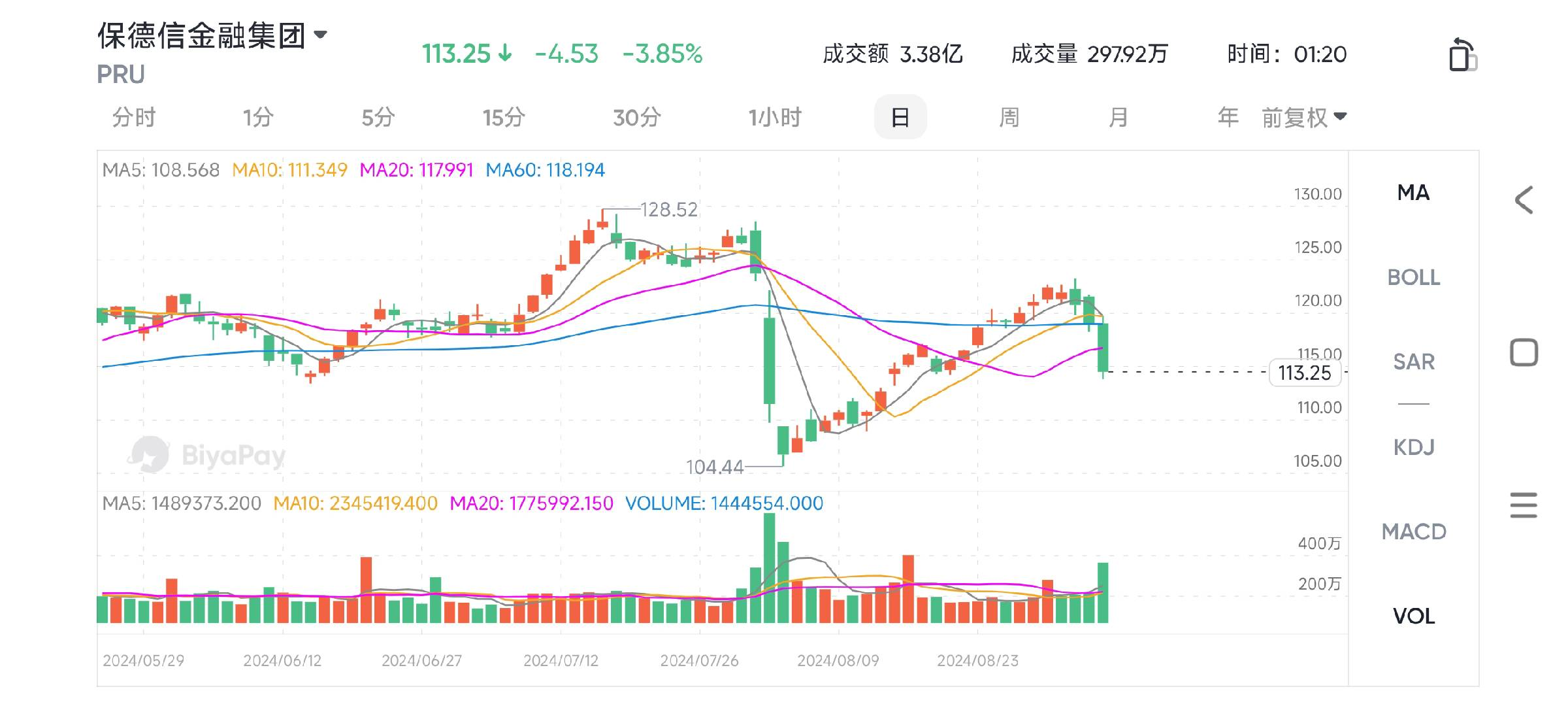Click the 2024/07/12 date label
This screenshot has height=706, width=1568.
pyautogui.click(x=561, y=660)
